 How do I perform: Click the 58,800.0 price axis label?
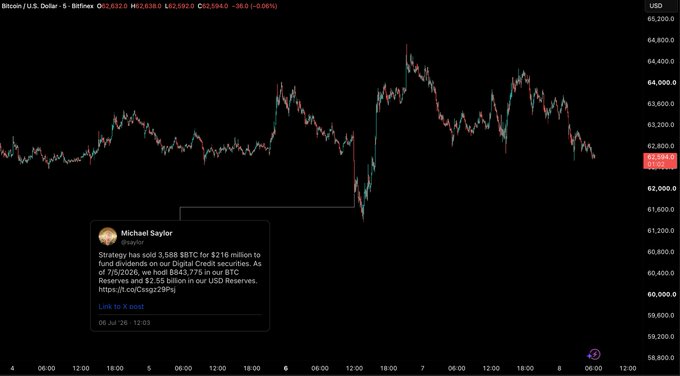[661, 358]
